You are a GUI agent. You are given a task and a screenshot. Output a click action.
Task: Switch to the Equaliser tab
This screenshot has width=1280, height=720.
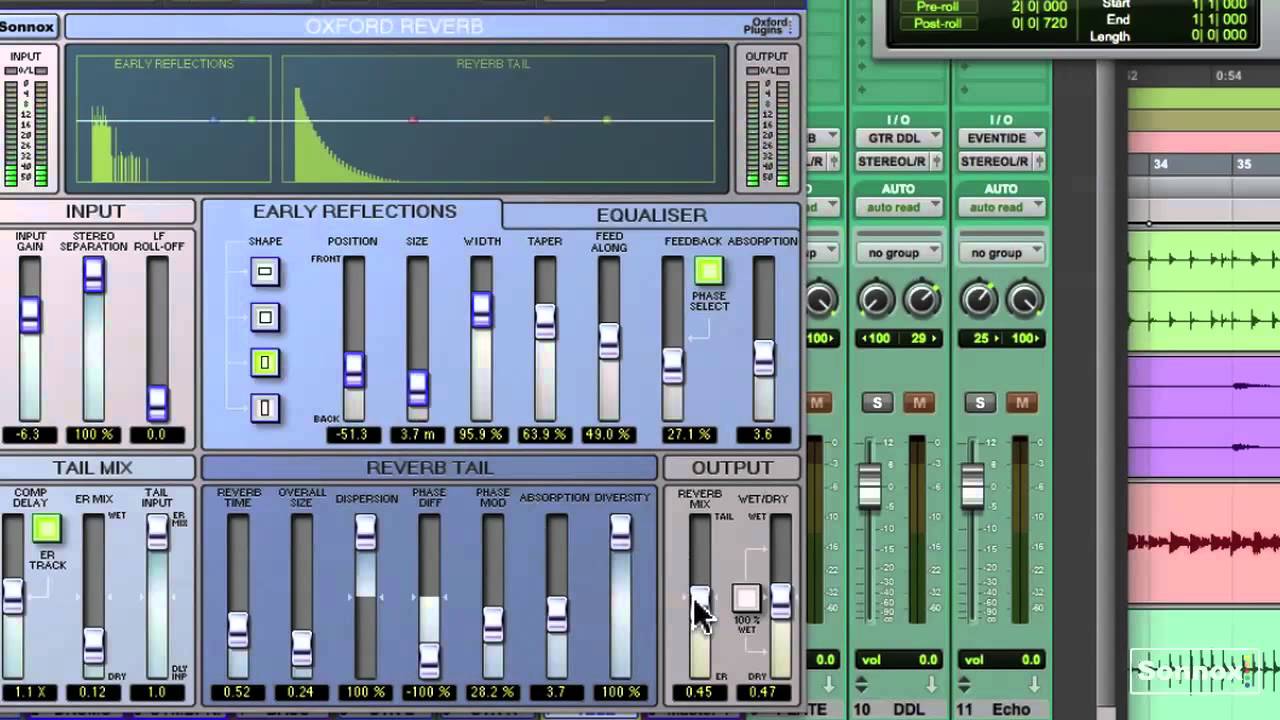point(651,215)
